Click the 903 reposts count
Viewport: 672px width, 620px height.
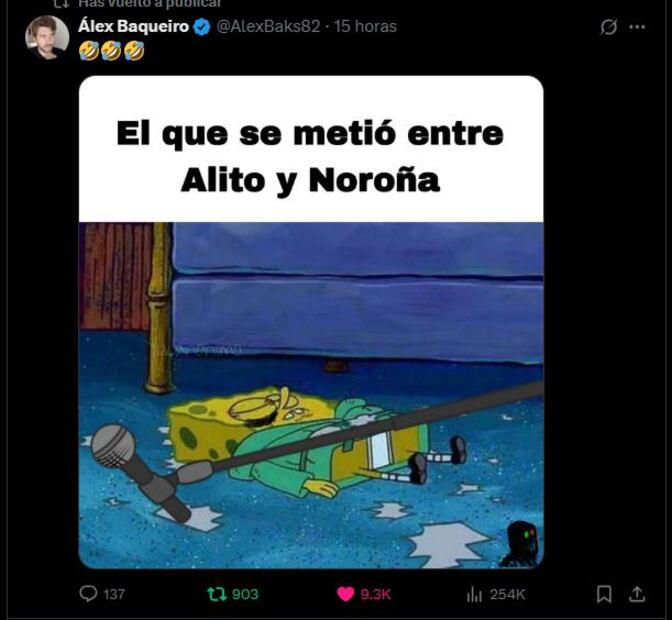point(245,595)
